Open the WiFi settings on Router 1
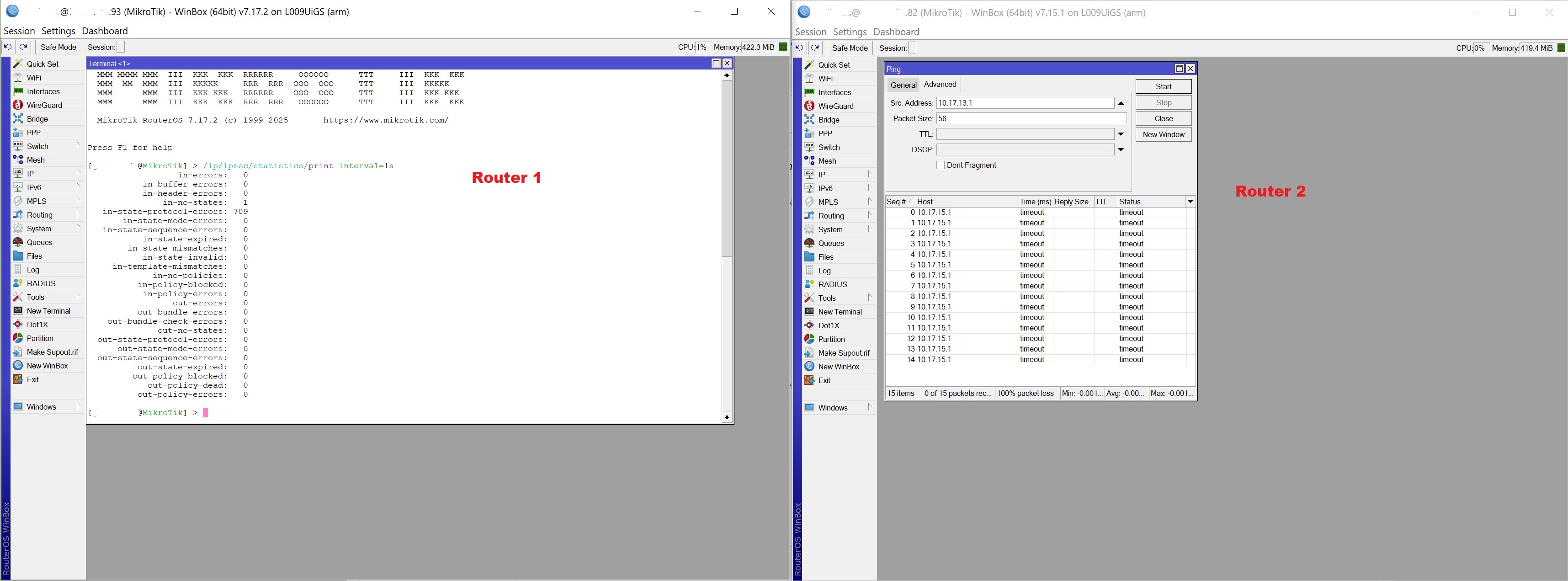The width and height of the screenshot is (1568, 581). (34, 77)
